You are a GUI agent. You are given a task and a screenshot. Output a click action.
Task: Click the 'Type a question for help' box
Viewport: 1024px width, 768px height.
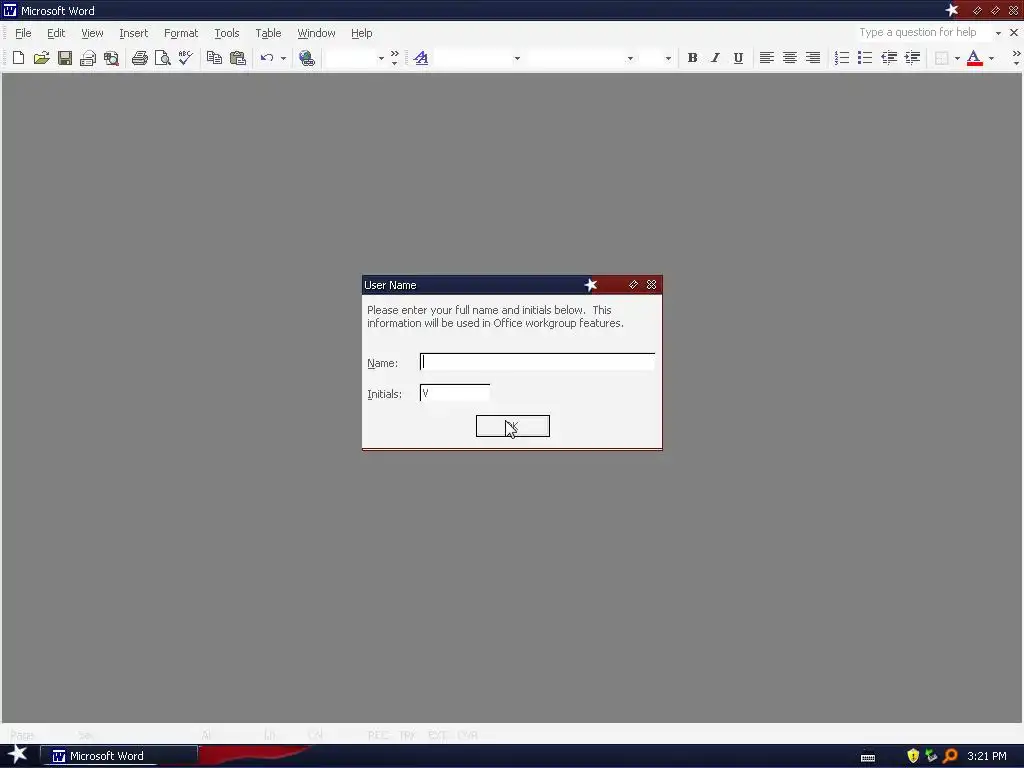coord(923,33)
